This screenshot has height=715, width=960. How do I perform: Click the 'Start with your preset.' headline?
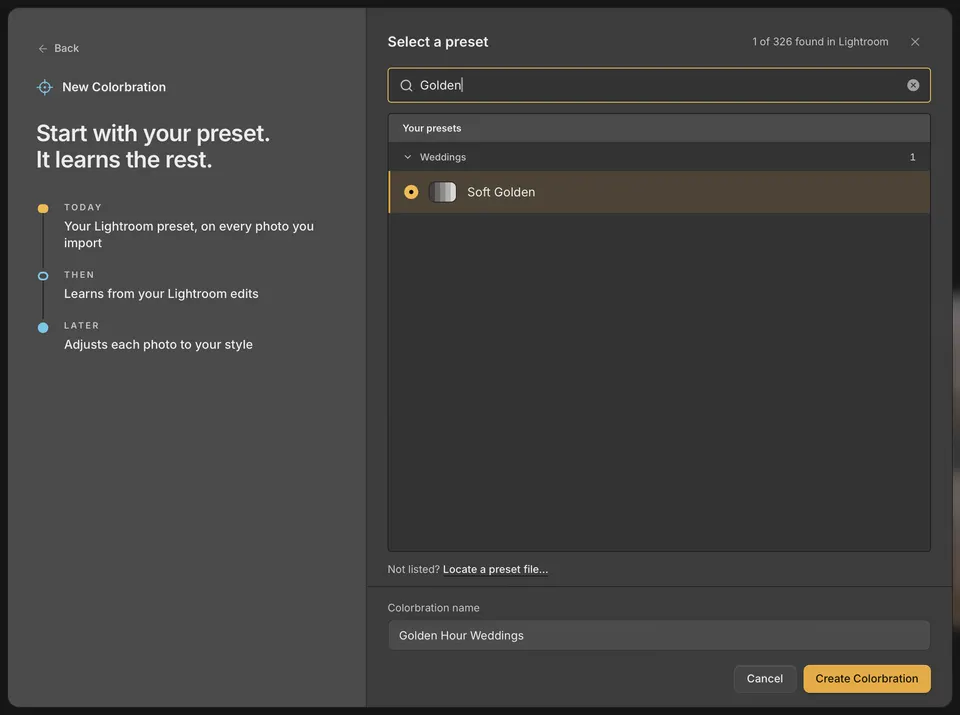153,133
